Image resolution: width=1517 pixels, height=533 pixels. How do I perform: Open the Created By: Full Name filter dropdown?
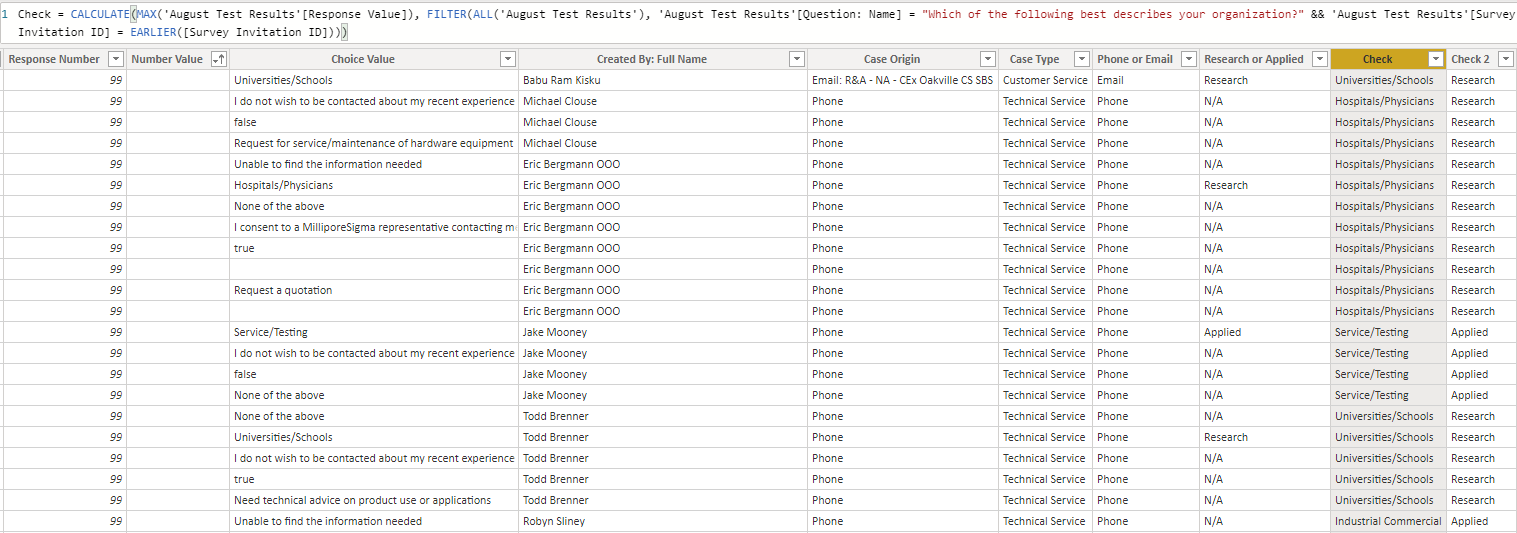[796, 59]
